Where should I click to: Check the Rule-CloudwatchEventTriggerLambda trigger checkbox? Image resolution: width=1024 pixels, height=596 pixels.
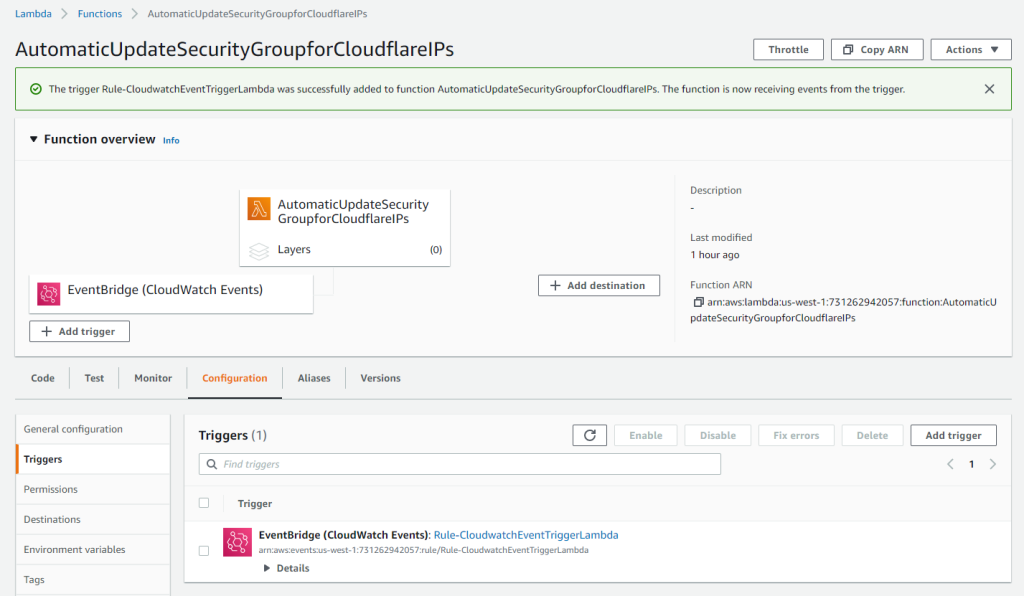click(204, 550)
